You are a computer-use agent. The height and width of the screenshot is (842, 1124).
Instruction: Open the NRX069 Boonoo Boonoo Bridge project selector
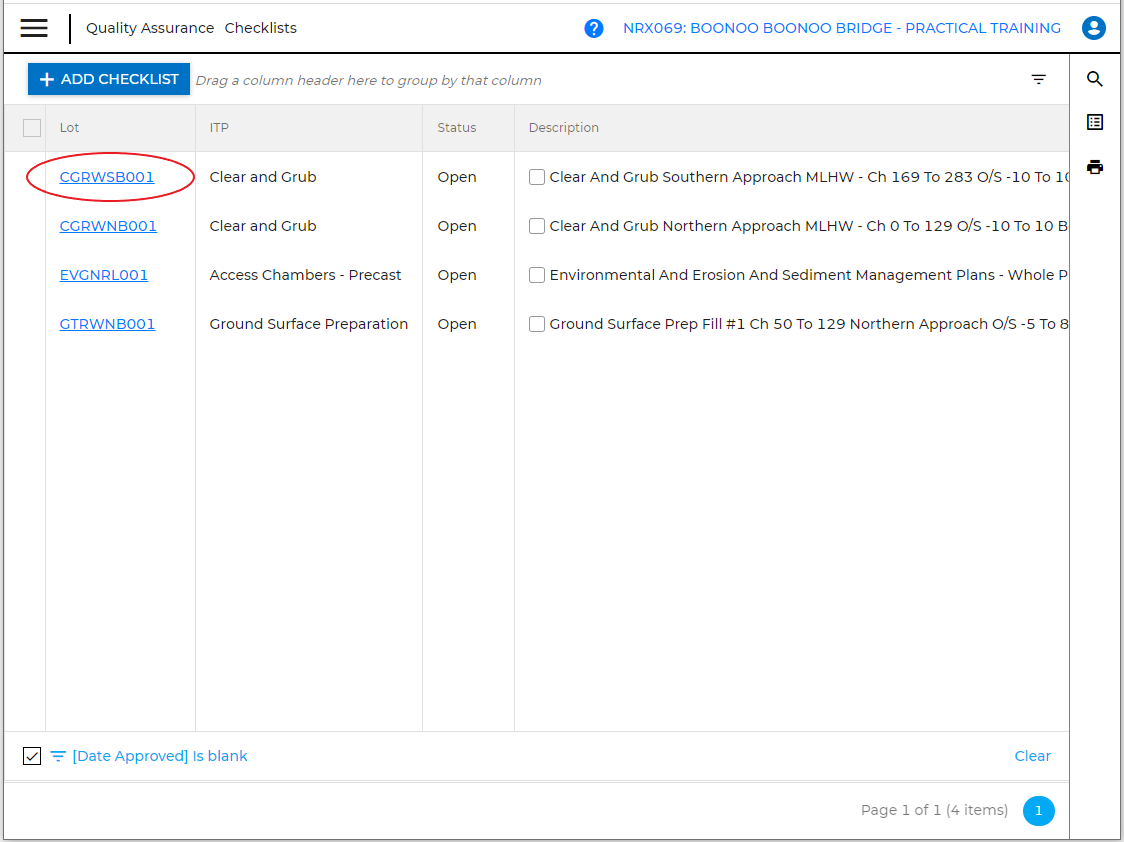pyautogui.click(x=842, y=28)
